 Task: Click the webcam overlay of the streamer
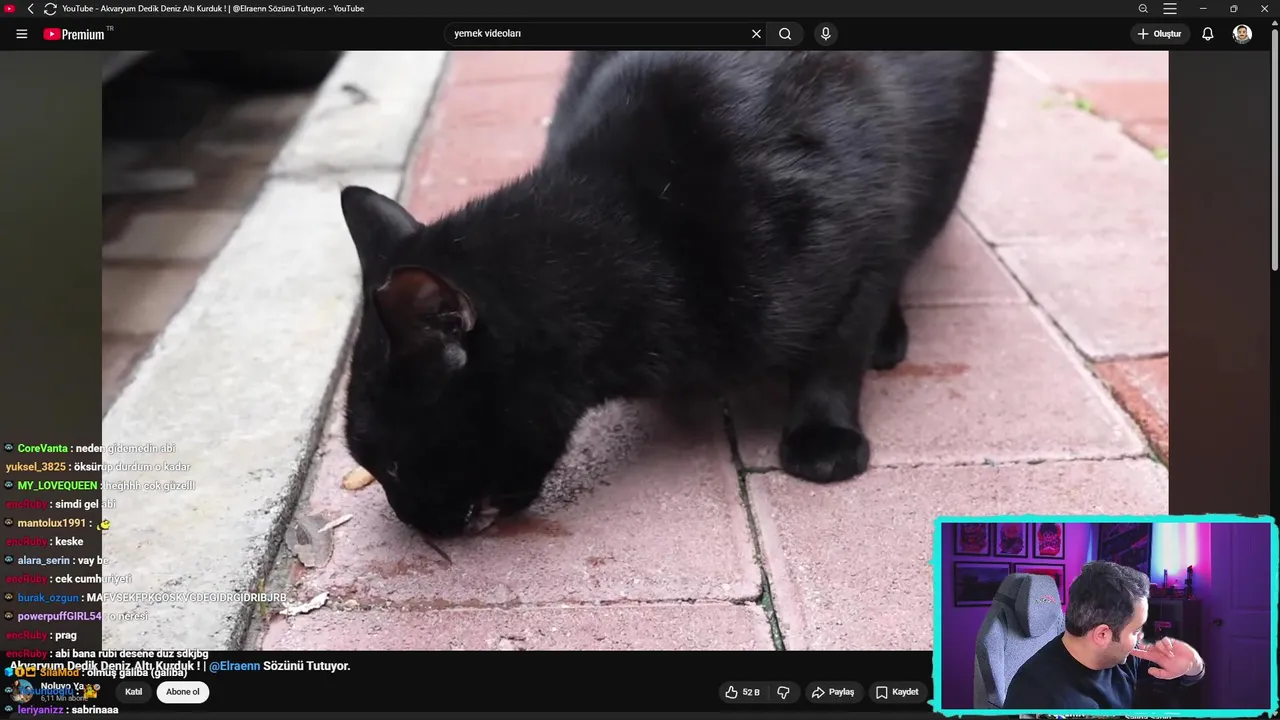point(1105,615)
